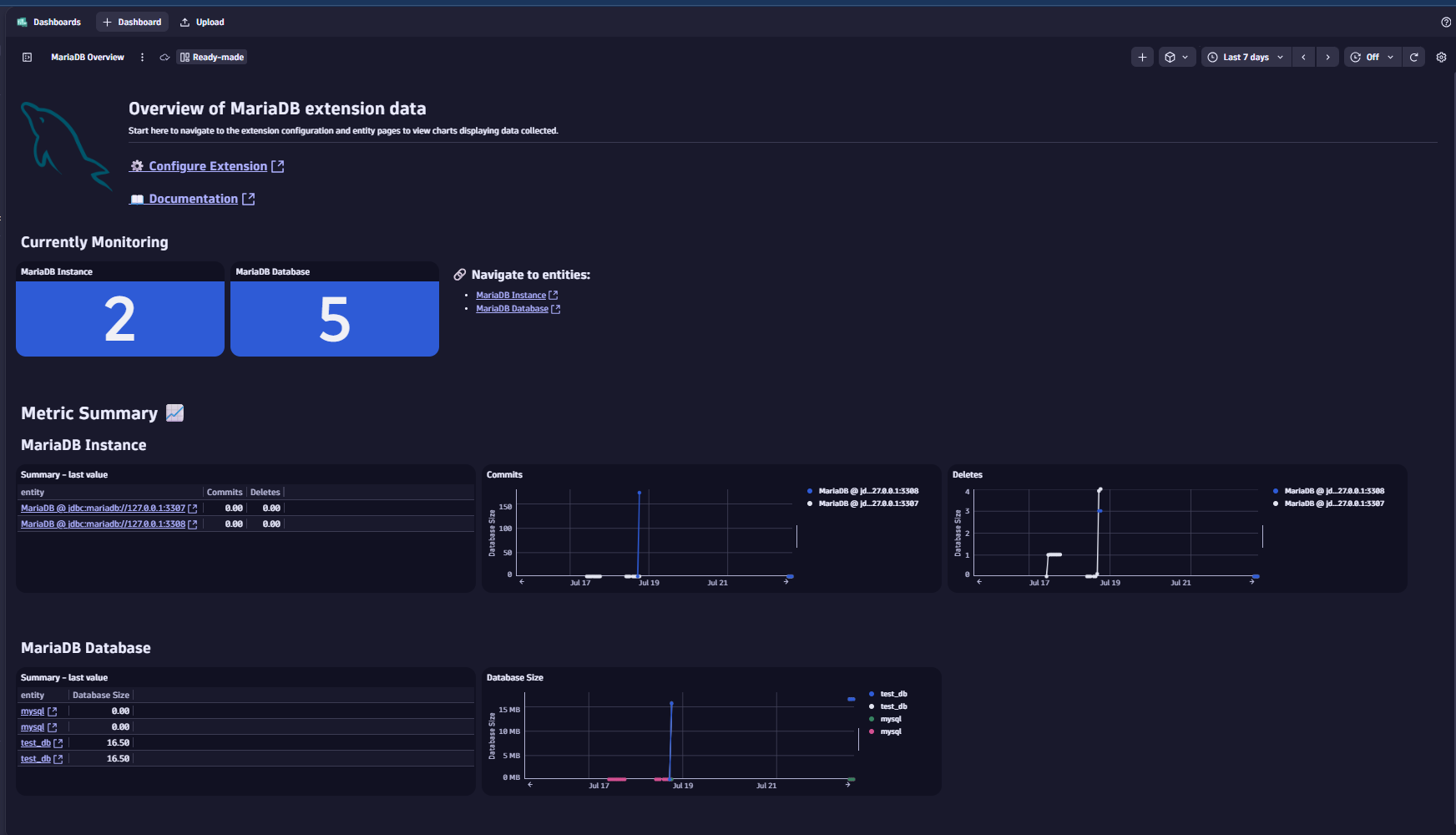Select the cube filter icon in the toolbar
Image resolution: width=1456 pixels, height=835 pixels.
coord(1171,57)
